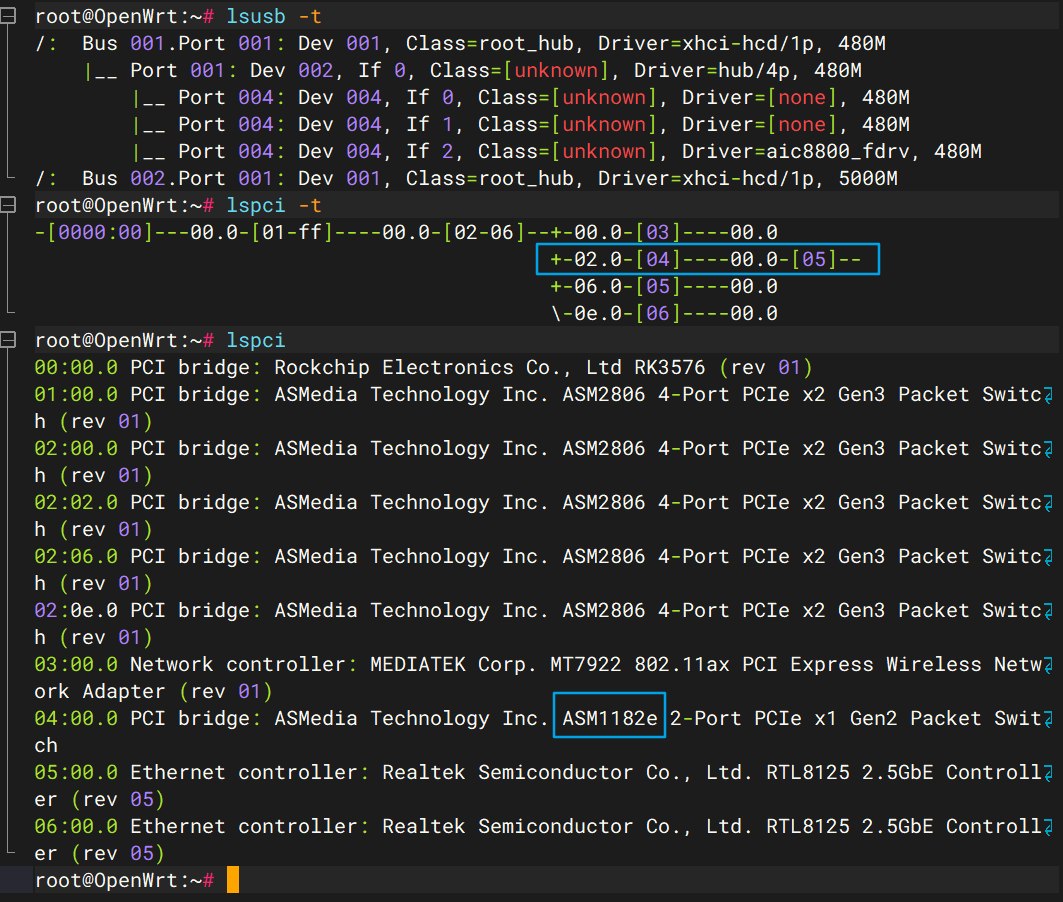Click the line-wrap arrow on the 06:00.0 line

1048,827
